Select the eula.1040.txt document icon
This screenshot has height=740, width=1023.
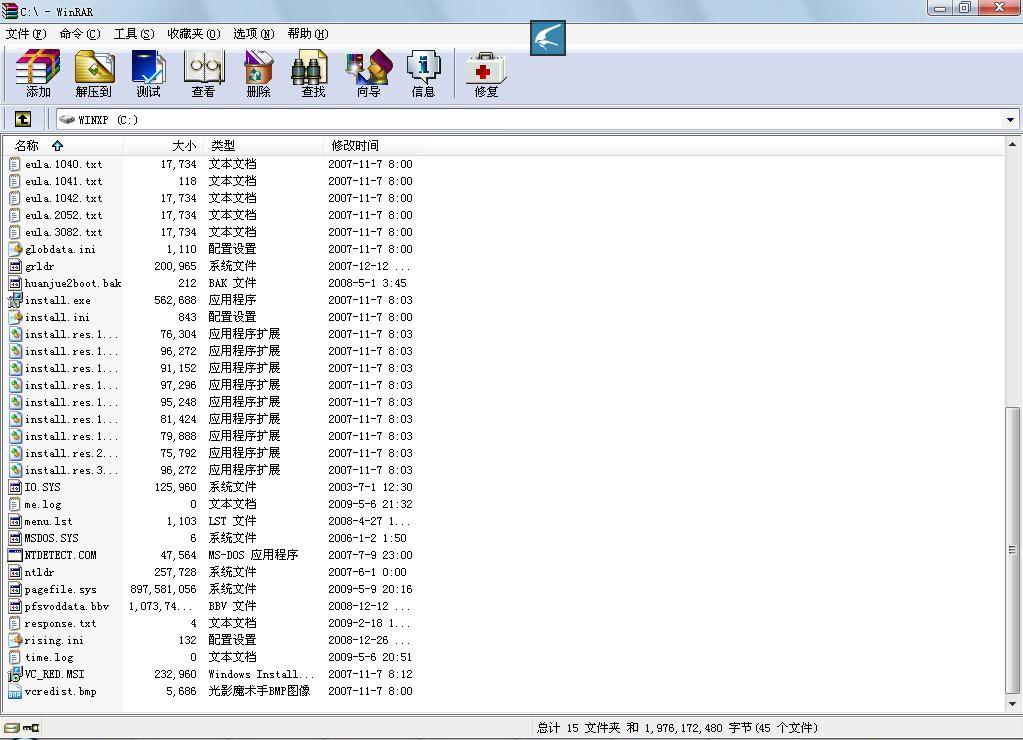[x=15, y=164]
